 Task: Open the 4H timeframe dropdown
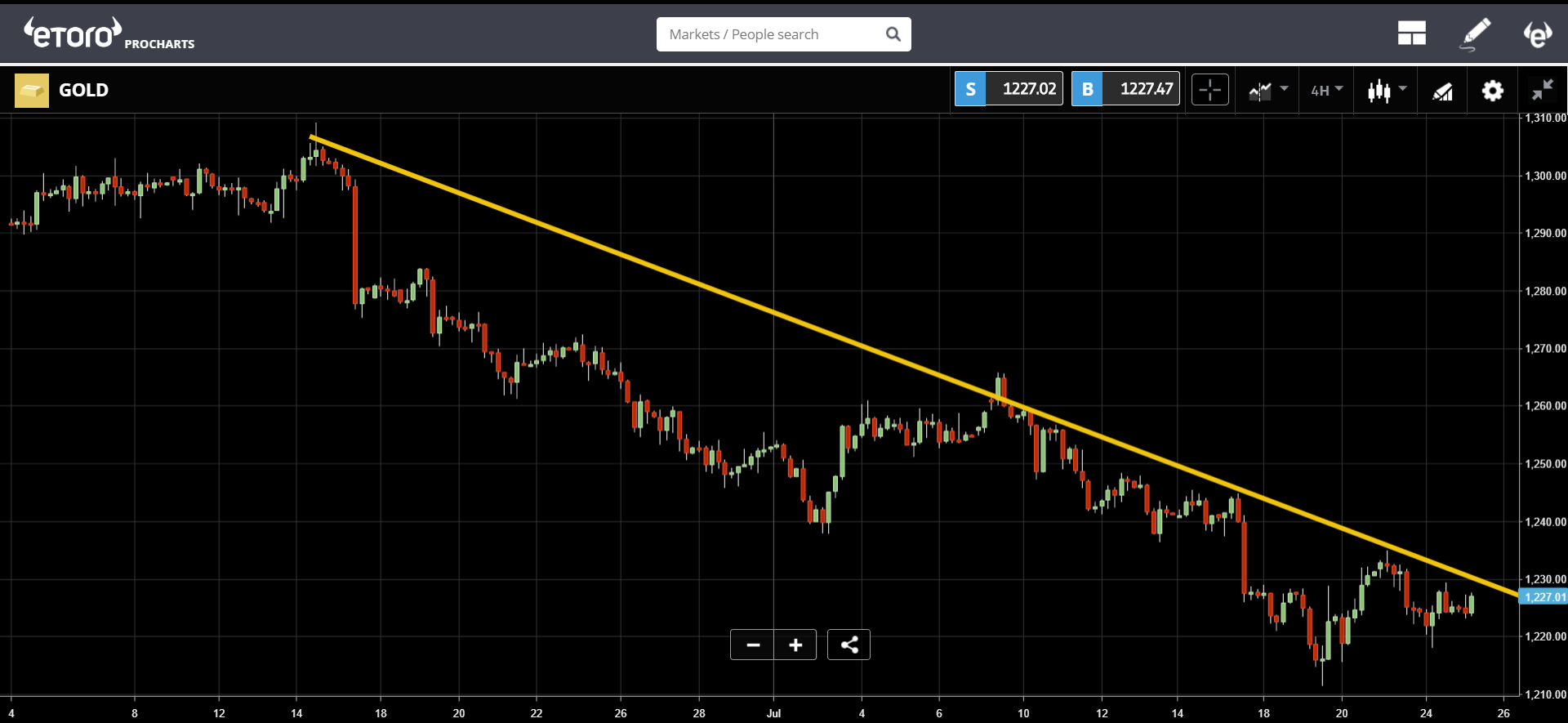coord(1327,90)
